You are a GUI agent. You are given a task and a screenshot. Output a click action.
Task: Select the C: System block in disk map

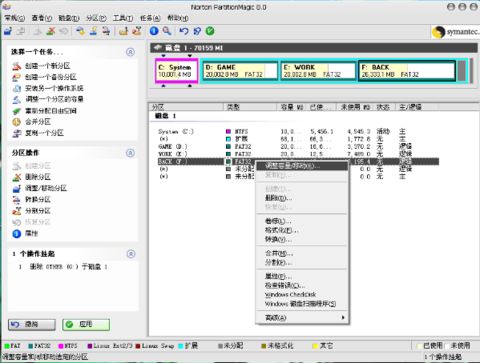[x=177, y=71]
